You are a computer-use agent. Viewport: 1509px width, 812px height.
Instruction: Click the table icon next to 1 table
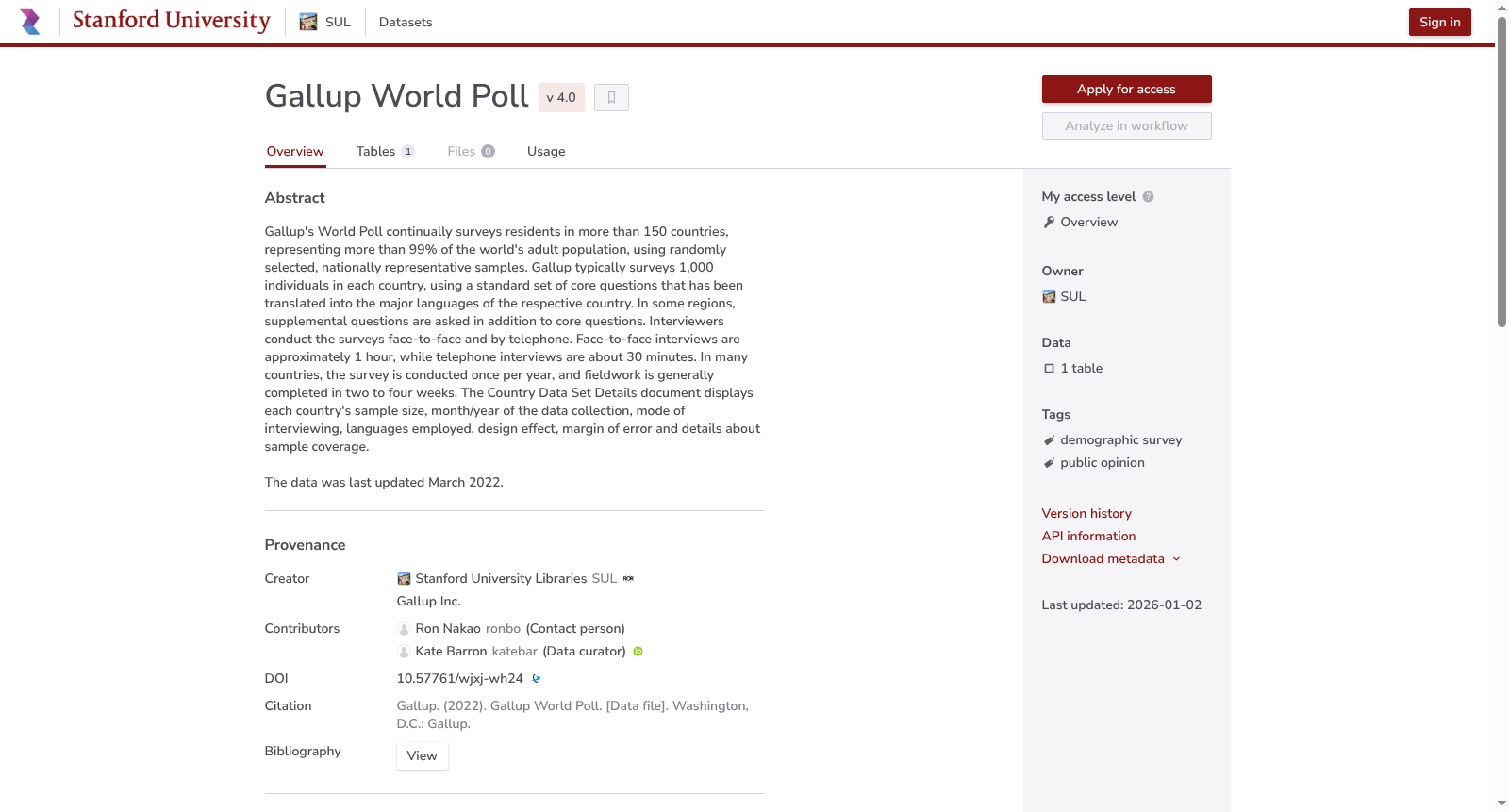[1049, 369]
